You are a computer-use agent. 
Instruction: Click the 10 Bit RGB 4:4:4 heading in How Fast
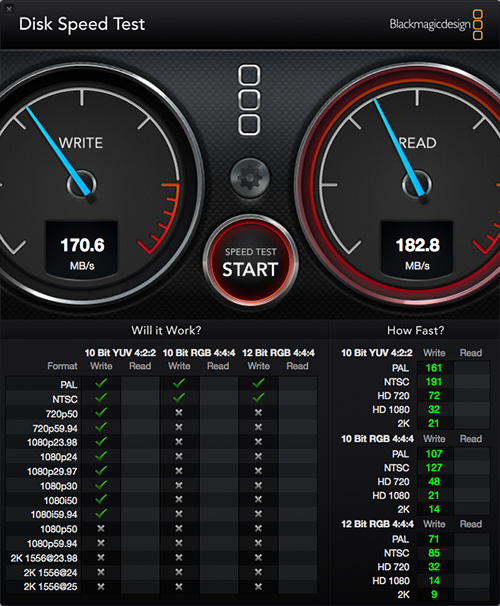coord(377,439)
